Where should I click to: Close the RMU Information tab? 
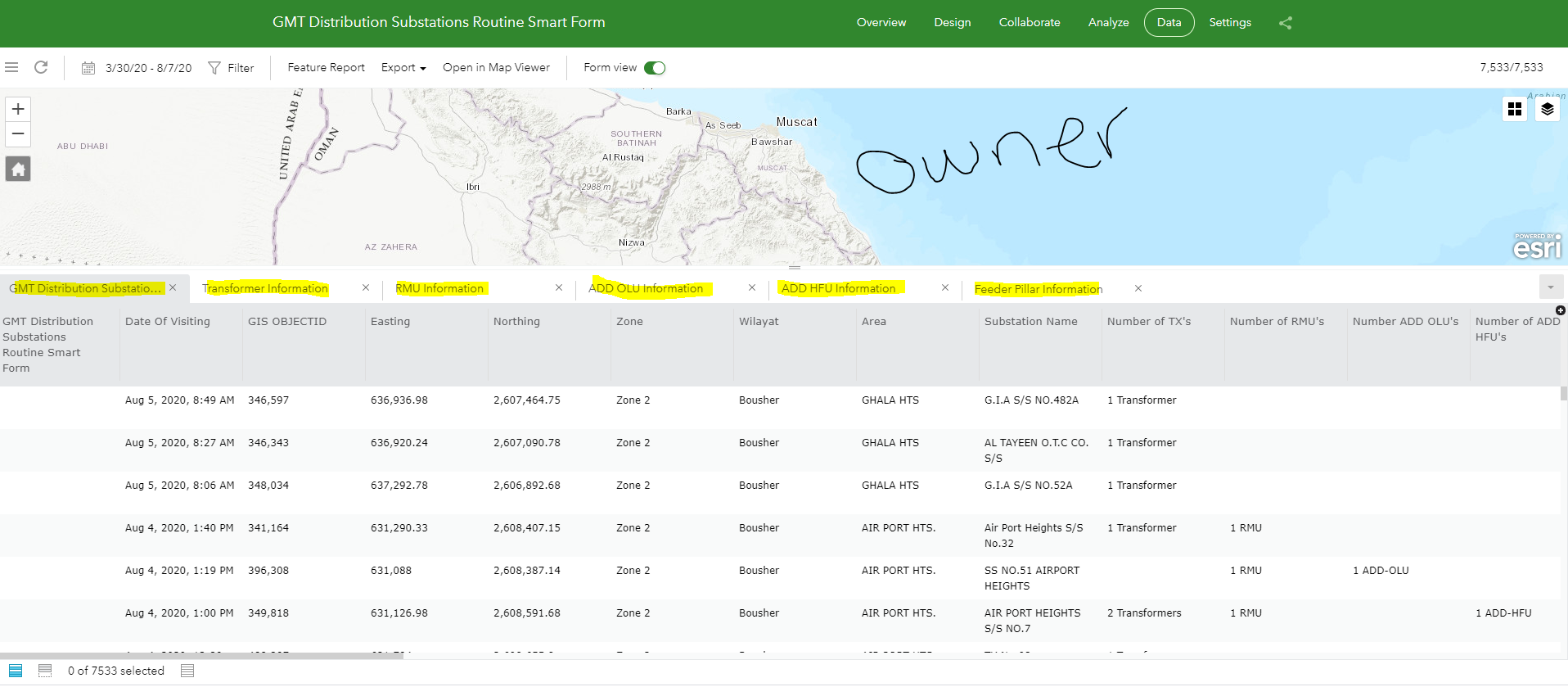pos(559,287)
